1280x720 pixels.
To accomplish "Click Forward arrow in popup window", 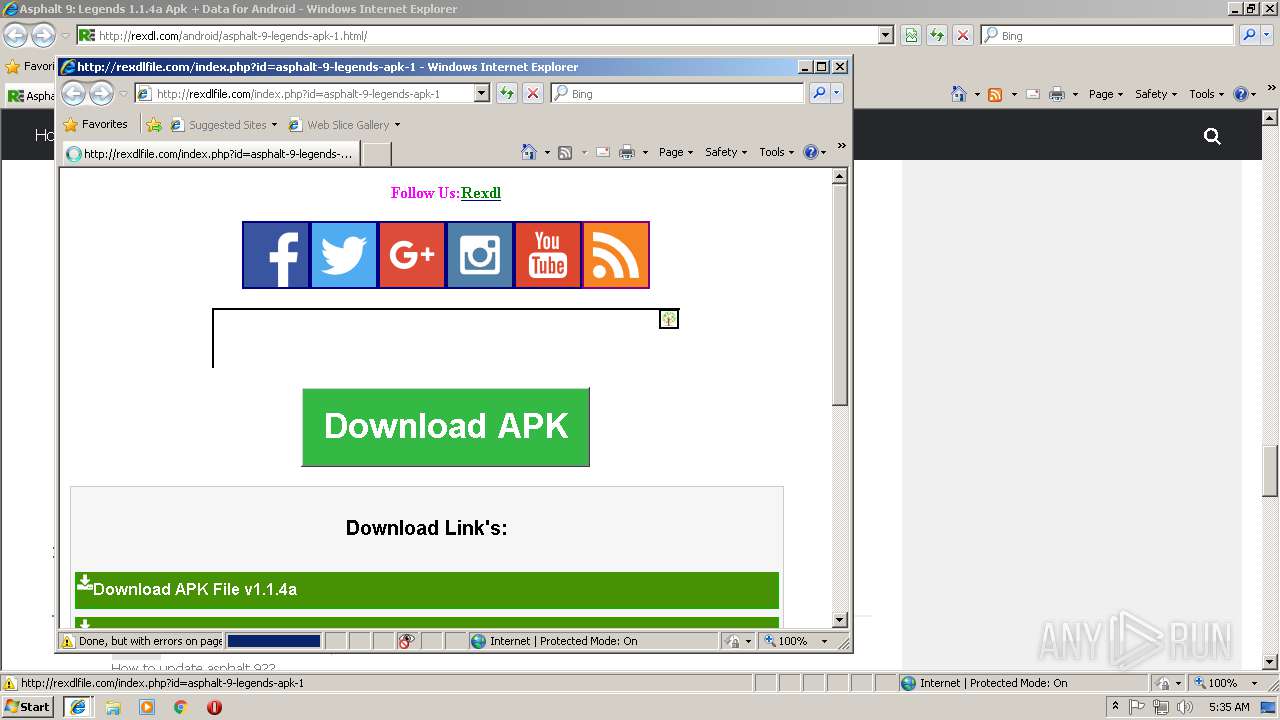I will click(101, 93).
